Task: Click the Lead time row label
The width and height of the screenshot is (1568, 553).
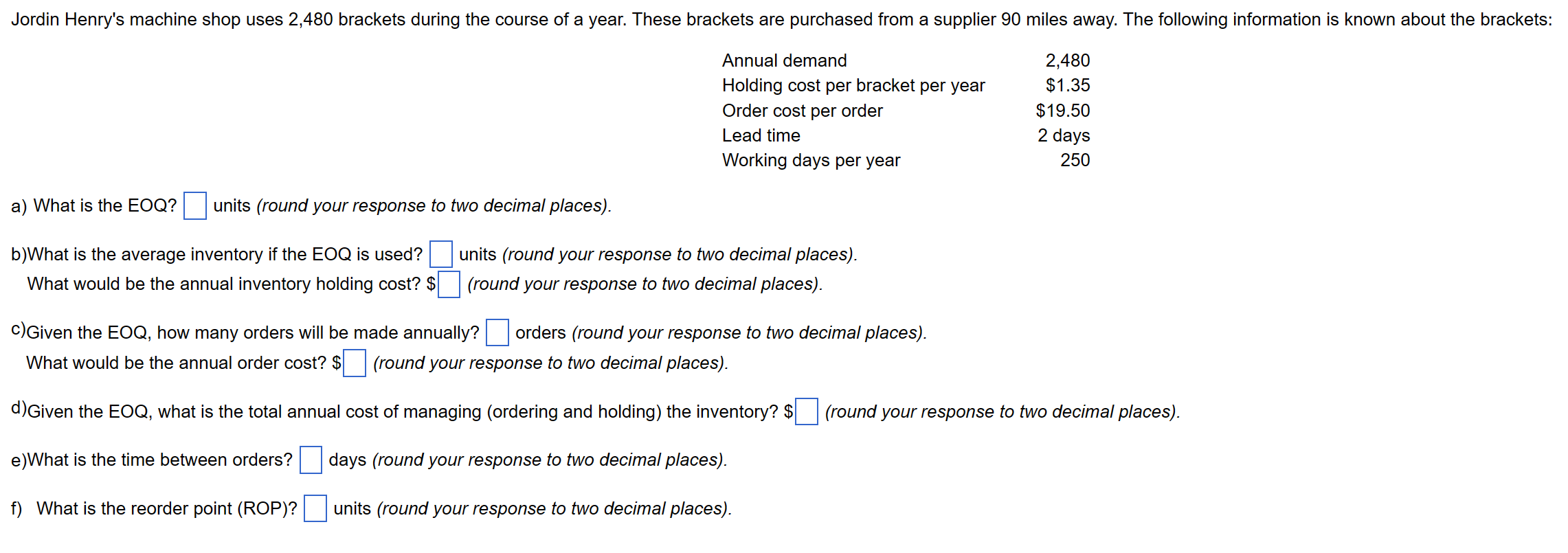Action: (x=761, y=135)
